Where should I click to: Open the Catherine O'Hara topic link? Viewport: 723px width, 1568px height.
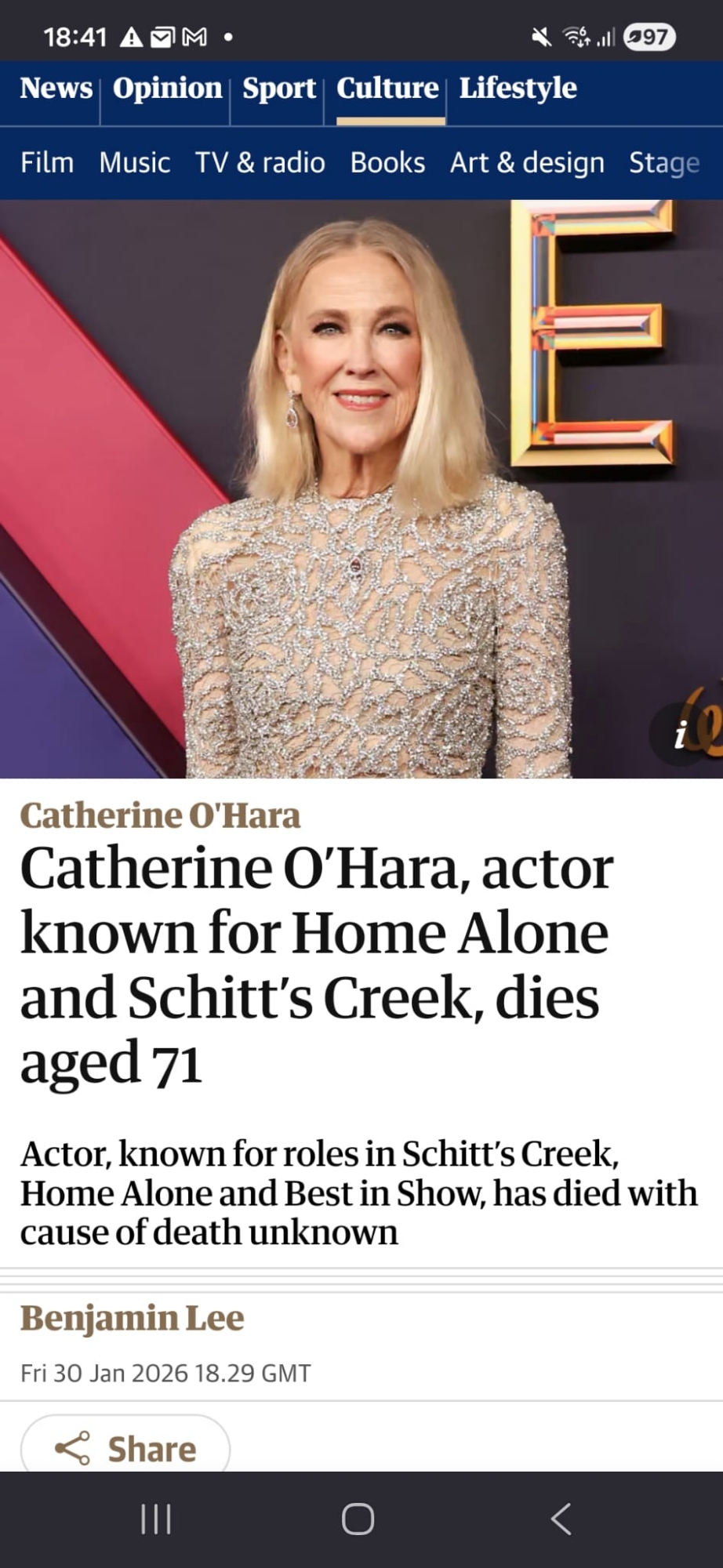click(160, 815)
